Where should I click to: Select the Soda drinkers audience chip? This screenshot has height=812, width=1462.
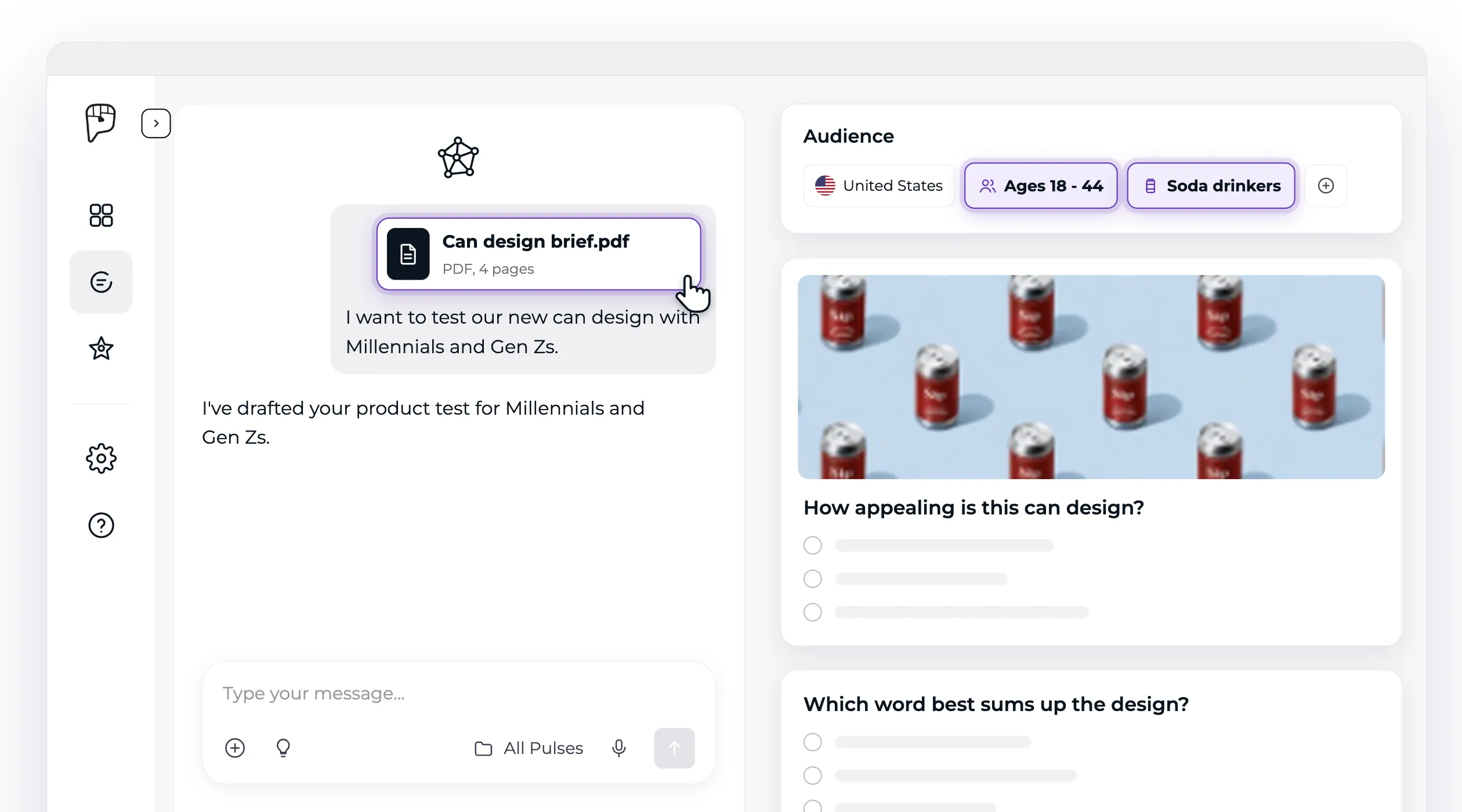1211,186
